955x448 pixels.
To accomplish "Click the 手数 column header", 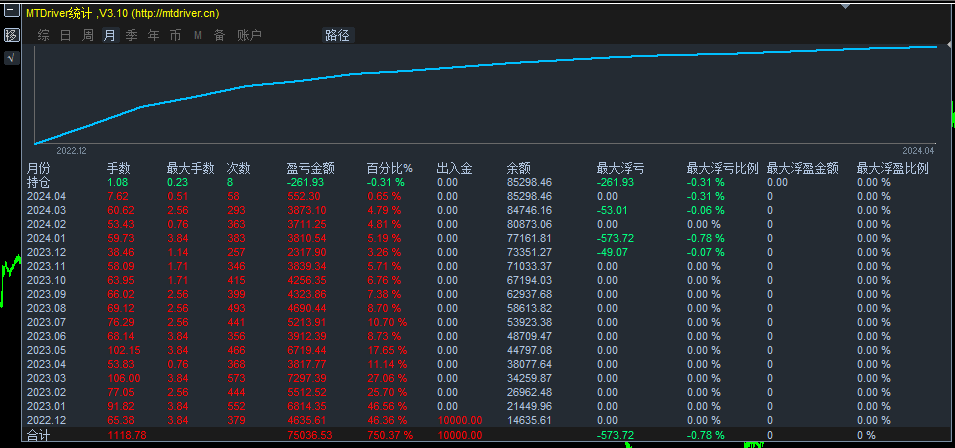I will pos(119,169).
